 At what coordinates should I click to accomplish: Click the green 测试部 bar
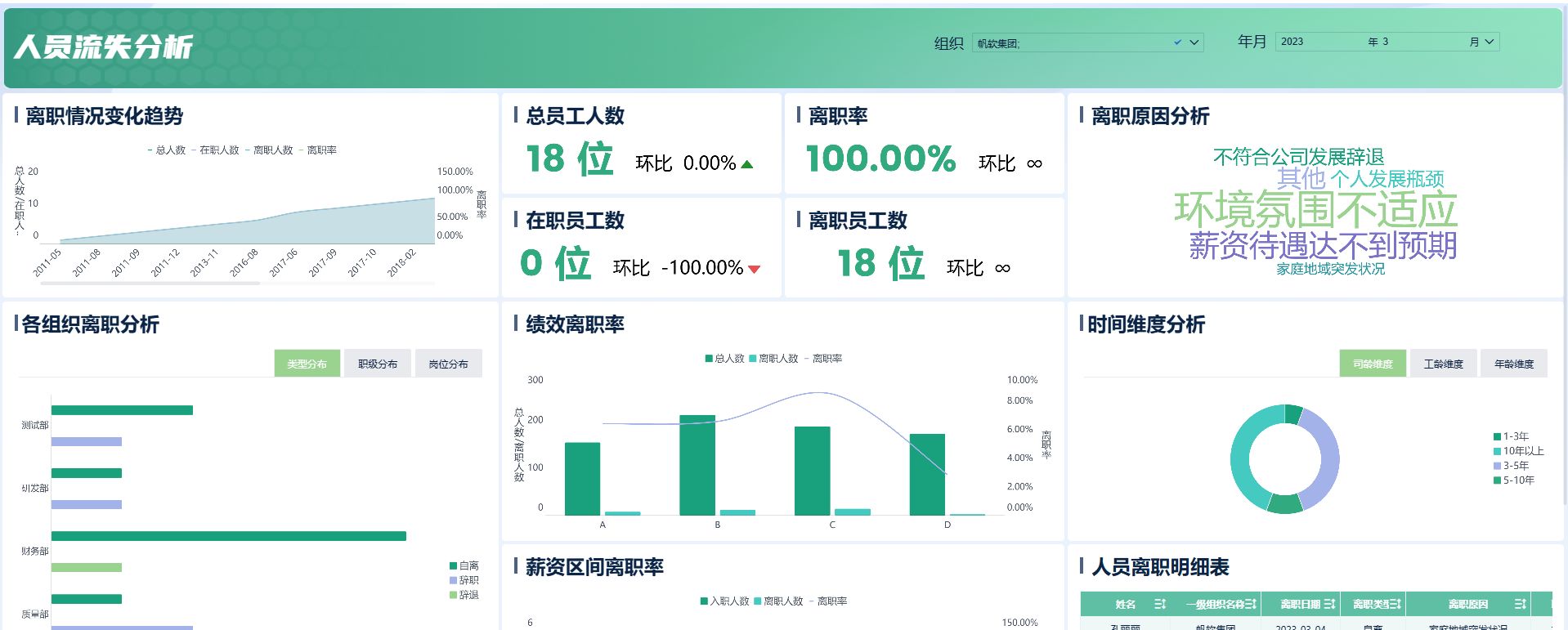[122, 410]
